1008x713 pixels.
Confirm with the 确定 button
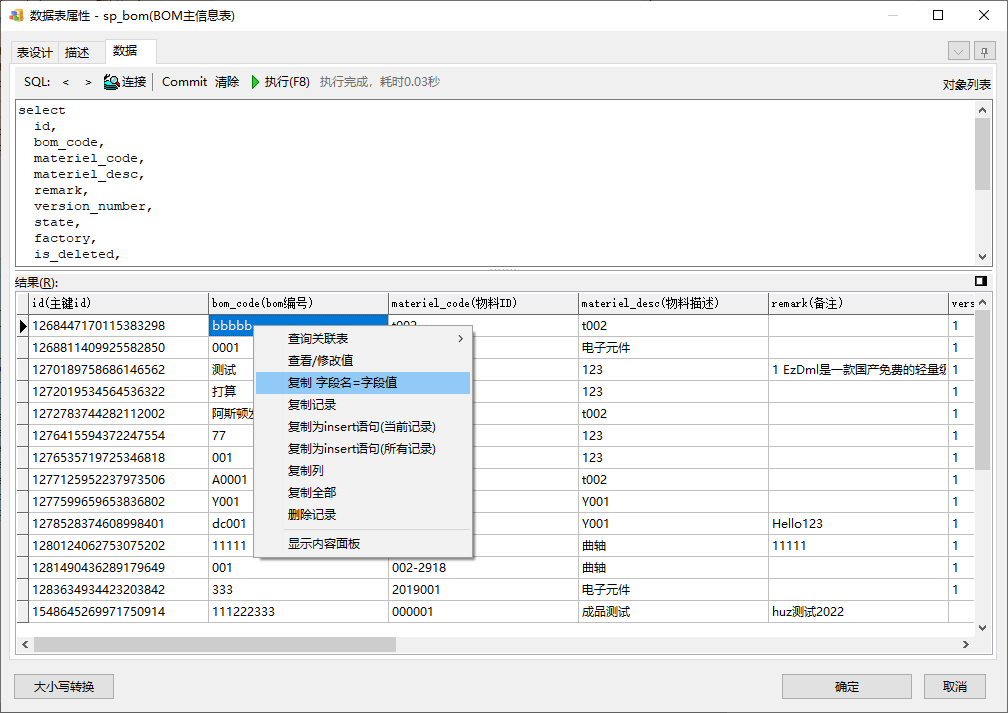(x=846, y=686)
